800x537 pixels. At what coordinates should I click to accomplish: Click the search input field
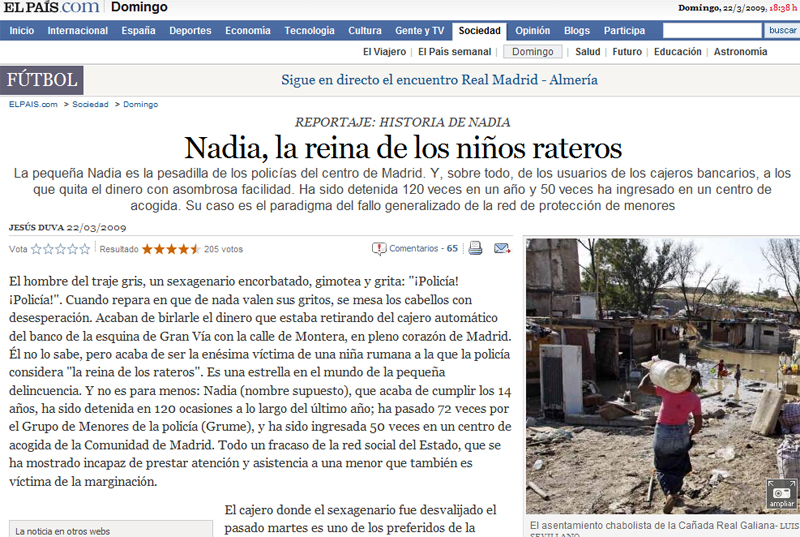(x=712, y=31)
